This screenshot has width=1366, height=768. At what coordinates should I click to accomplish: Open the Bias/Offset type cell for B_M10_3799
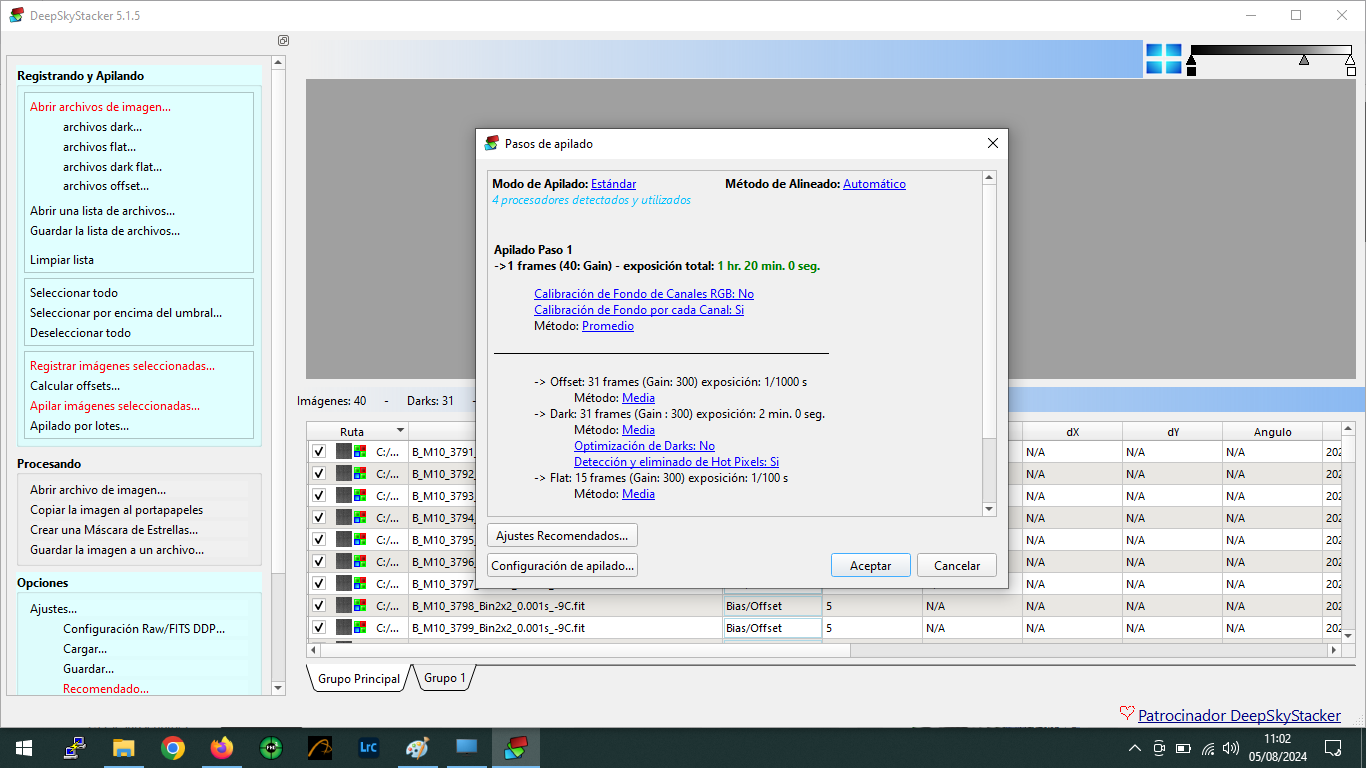pos(771,628)
